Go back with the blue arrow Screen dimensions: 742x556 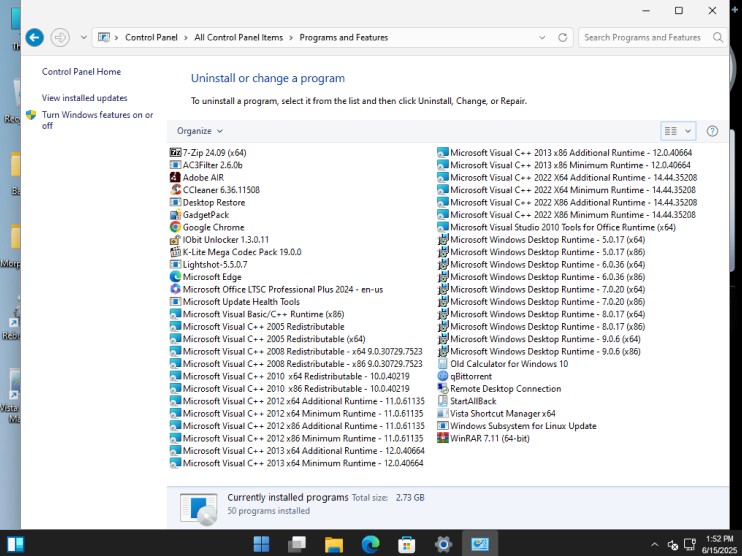35,37
